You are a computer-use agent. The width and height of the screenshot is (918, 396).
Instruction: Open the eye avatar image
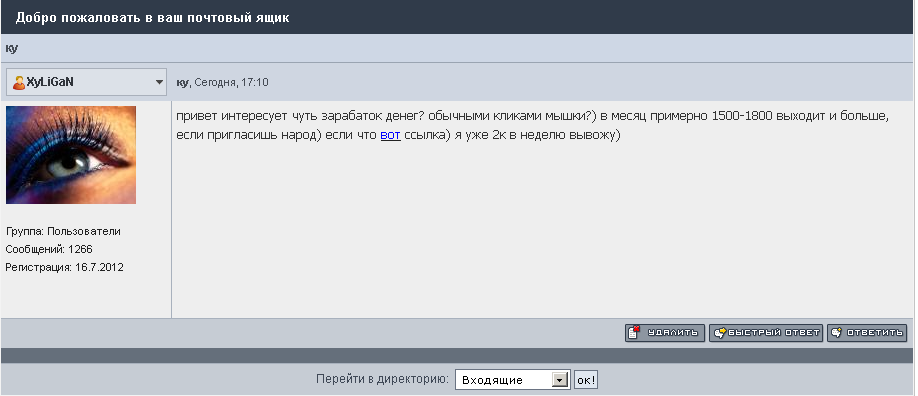[x=71, y=155]
